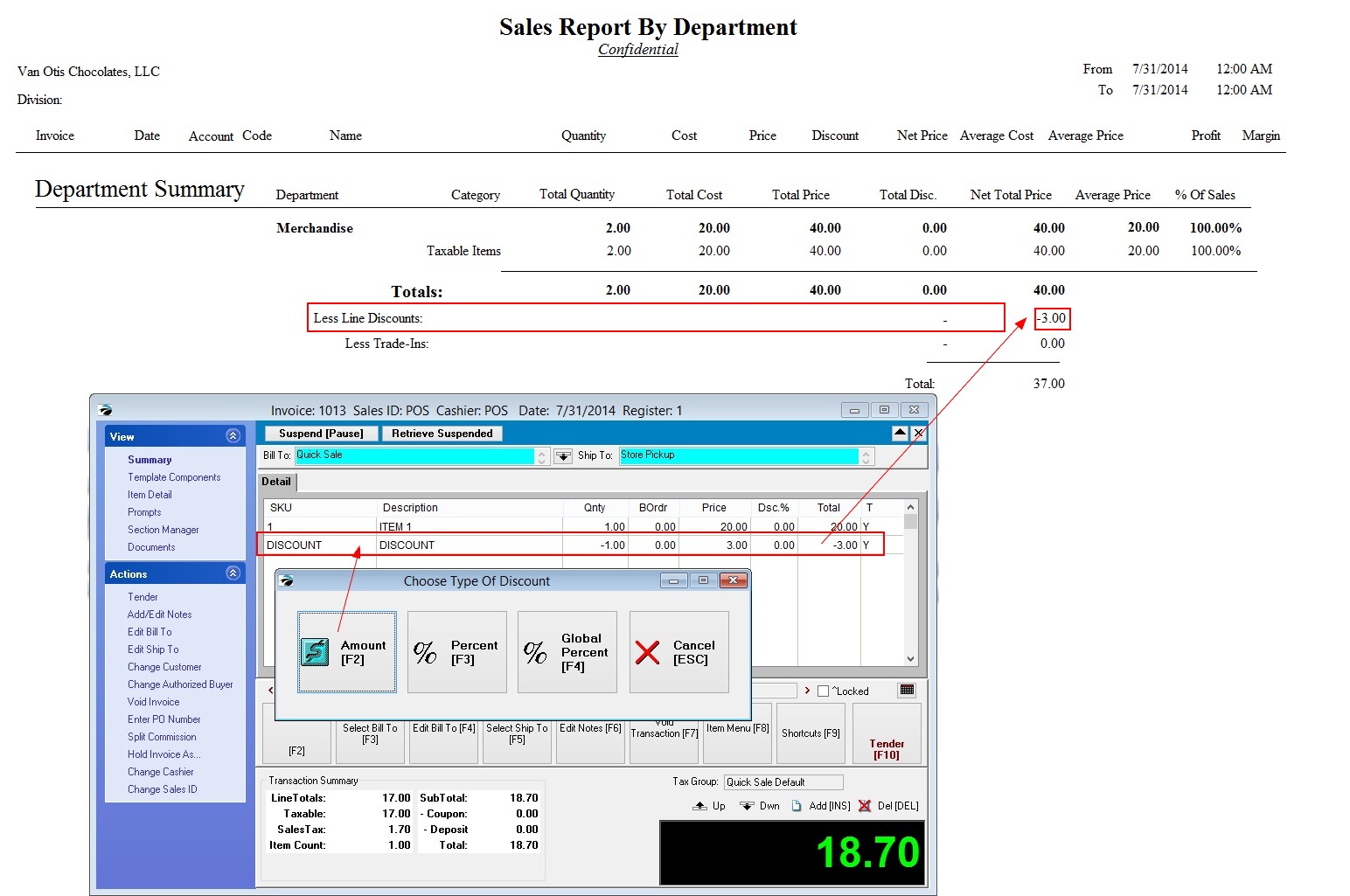This screenshot has height=896, width=1350.
Task: Open Template Components view
Action: click(174, 477)
